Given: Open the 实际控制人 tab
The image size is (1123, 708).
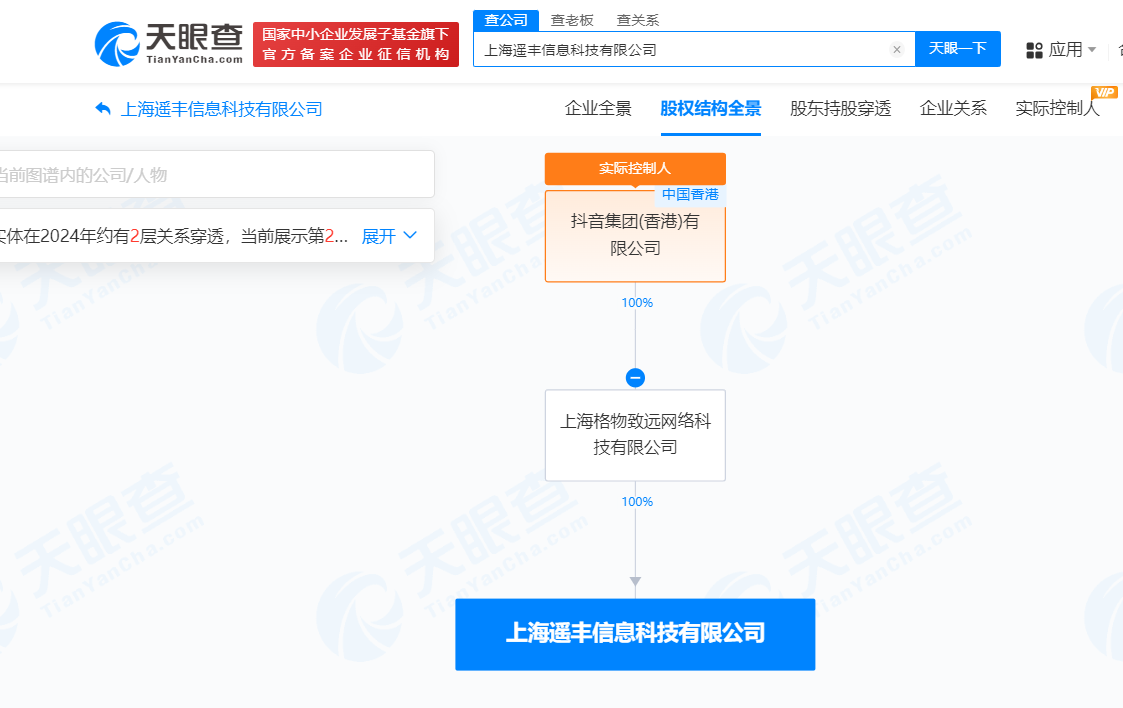Looking at the screenshot, I should (x=1057, y=109).
